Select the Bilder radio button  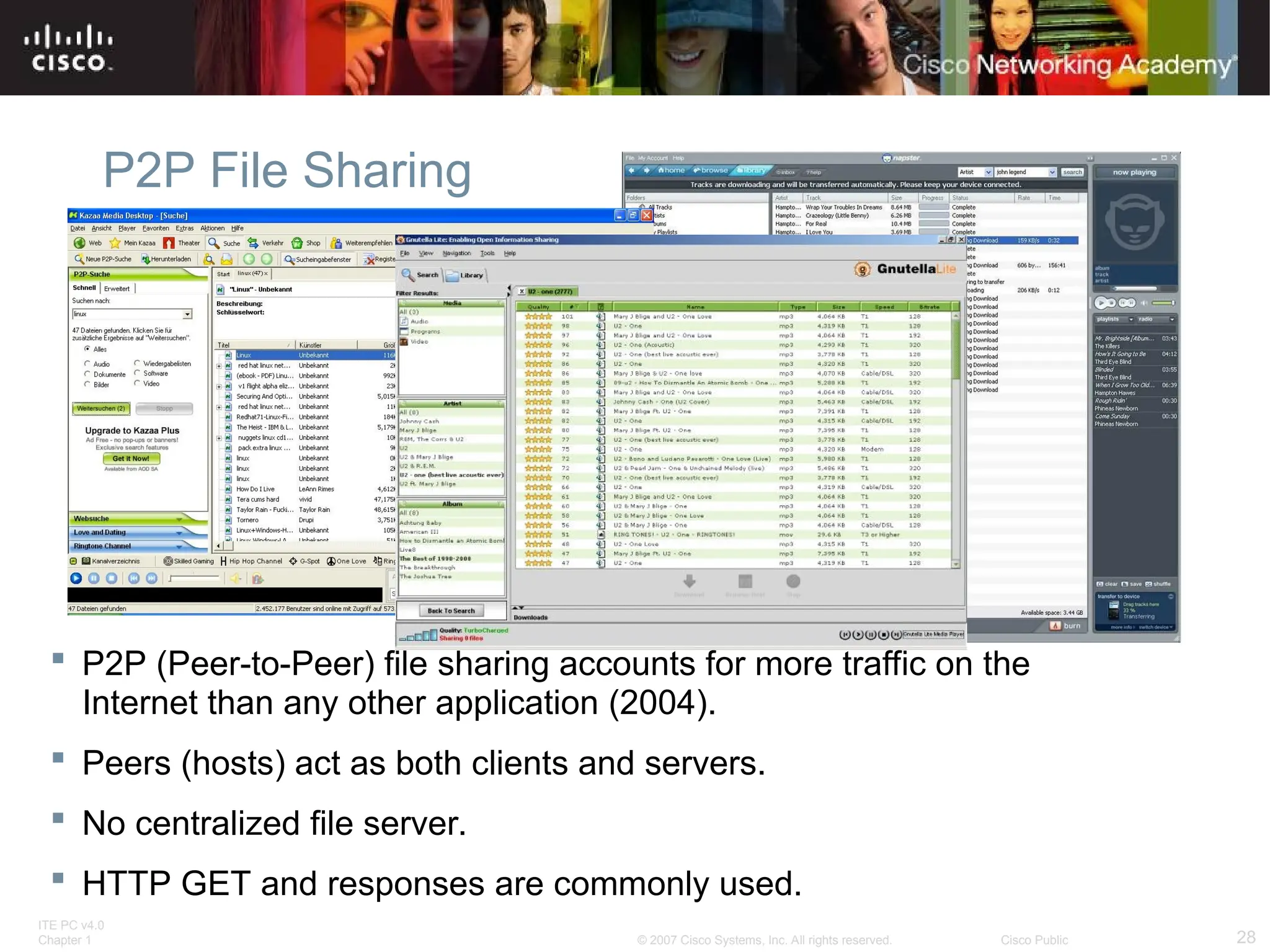87,384
